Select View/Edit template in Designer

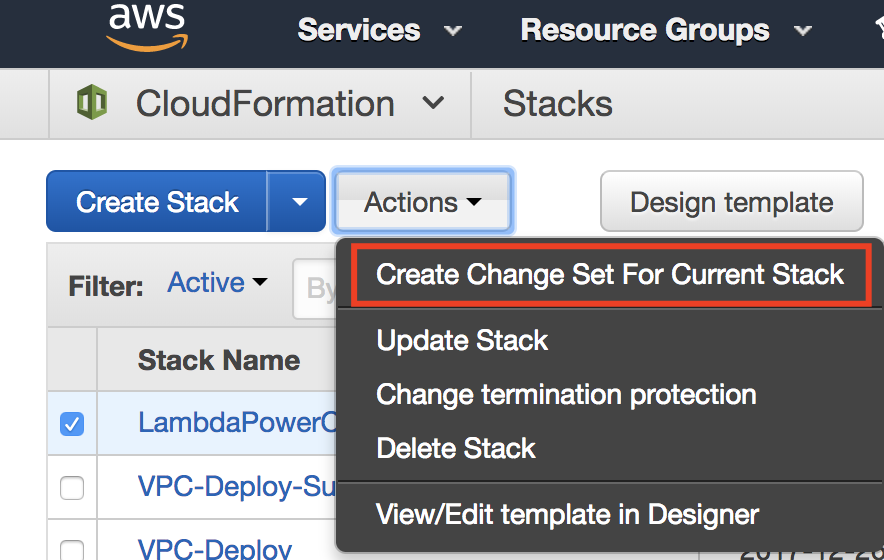(x=567, y=515)
